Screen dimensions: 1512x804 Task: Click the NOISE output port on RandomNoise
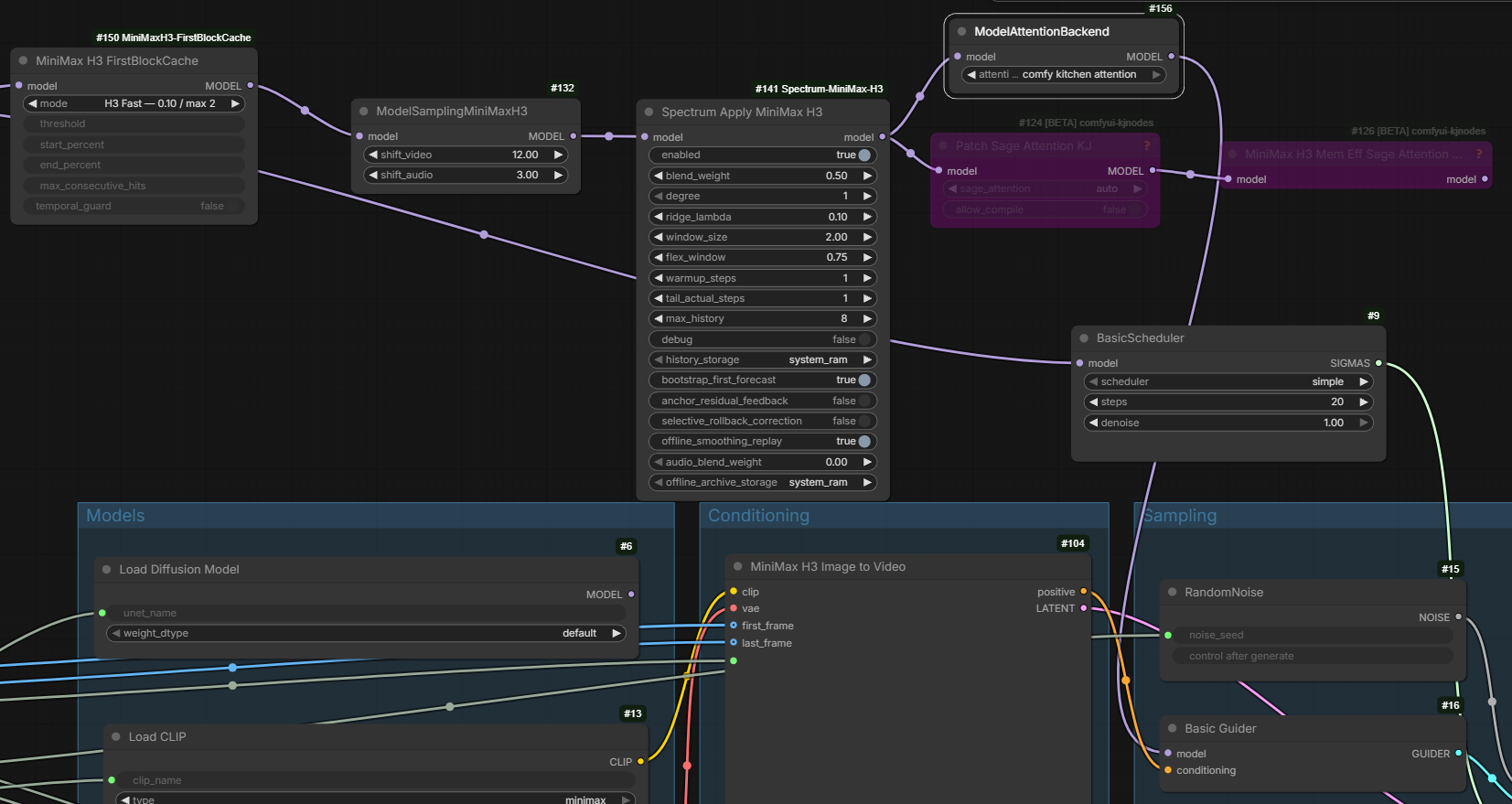click(1458, 617)
